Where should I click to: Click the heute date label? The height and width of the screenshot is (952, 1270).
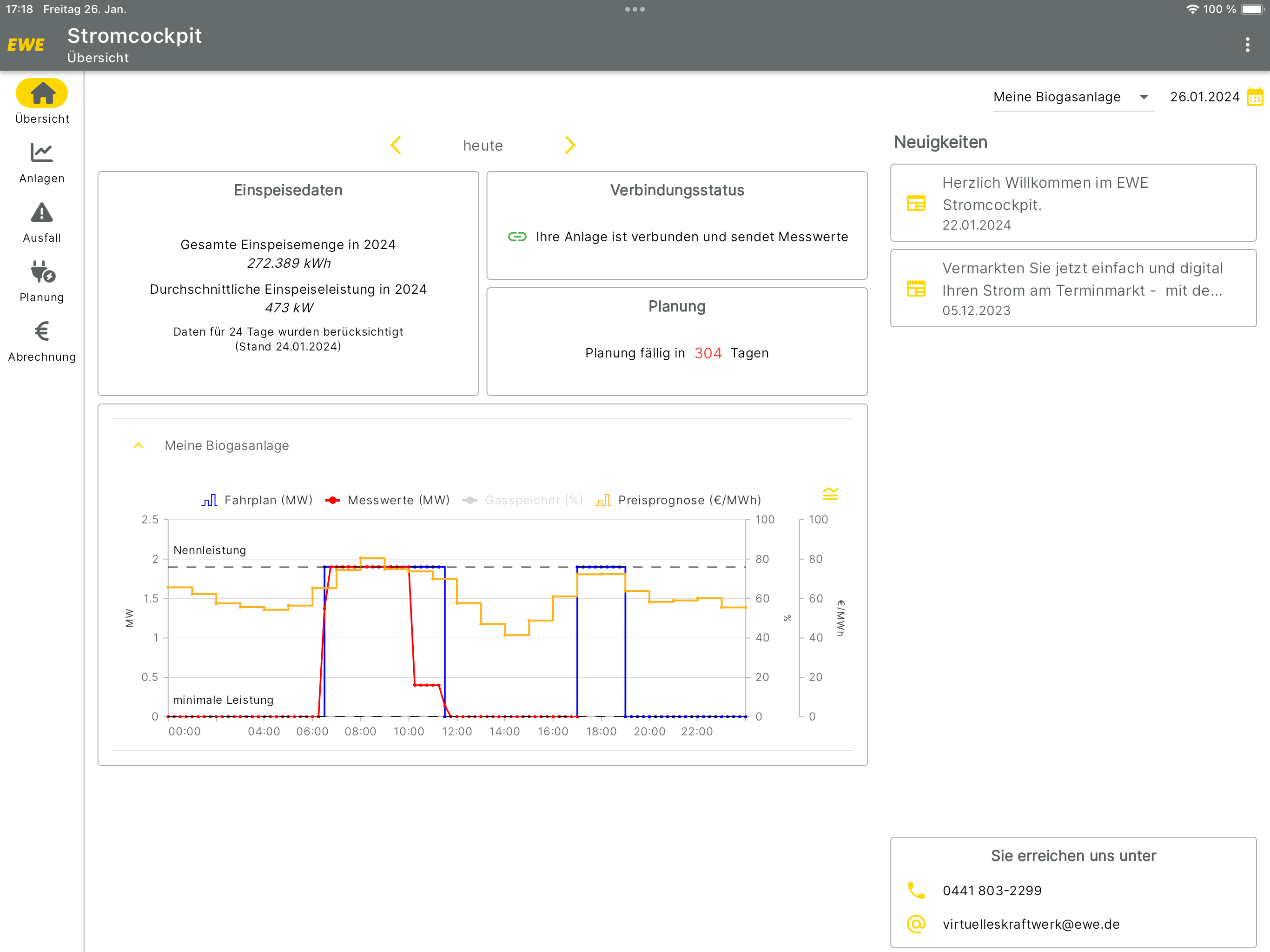(483, 145)
